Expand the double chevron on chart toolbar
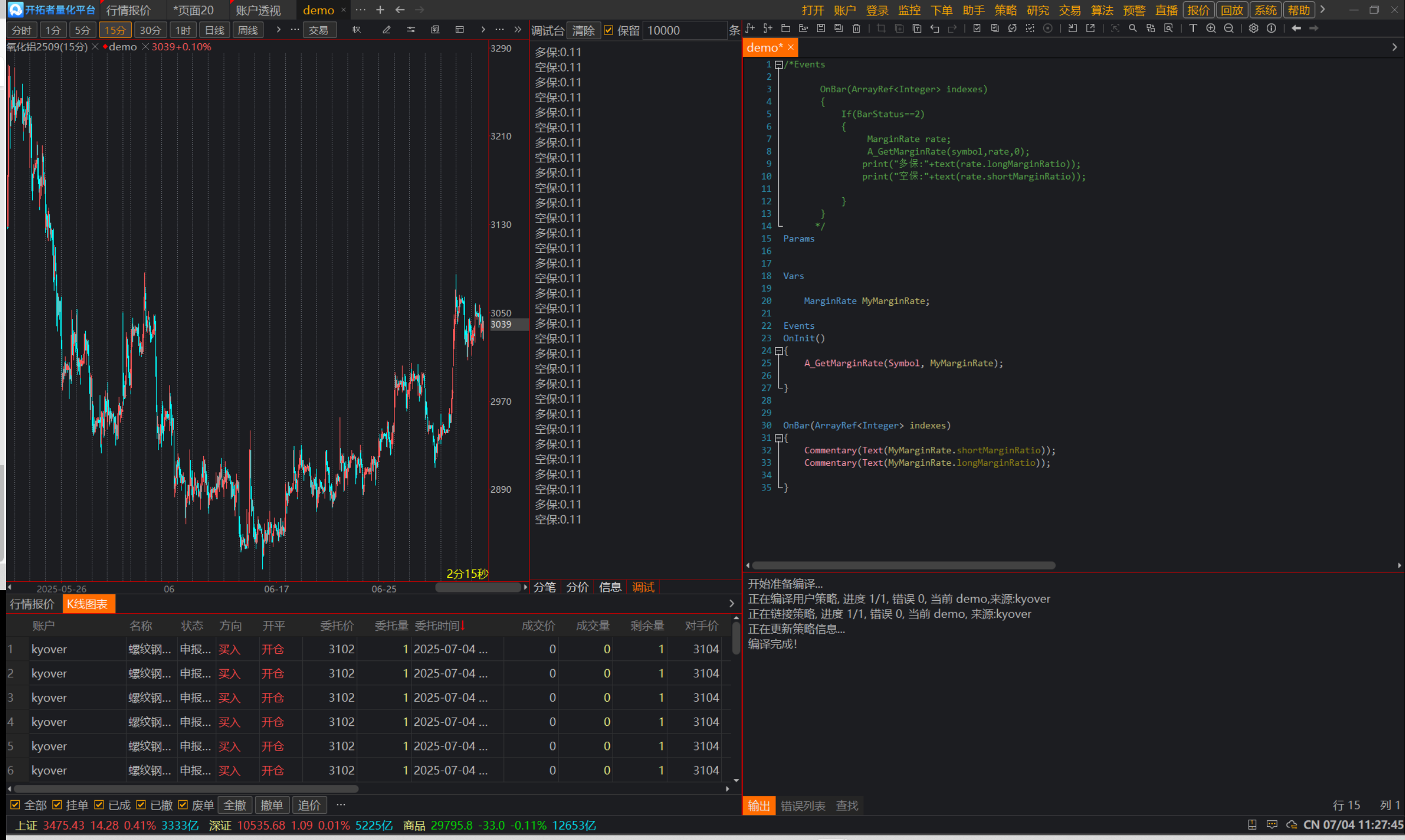1405x840 pixels. (518, 30)
